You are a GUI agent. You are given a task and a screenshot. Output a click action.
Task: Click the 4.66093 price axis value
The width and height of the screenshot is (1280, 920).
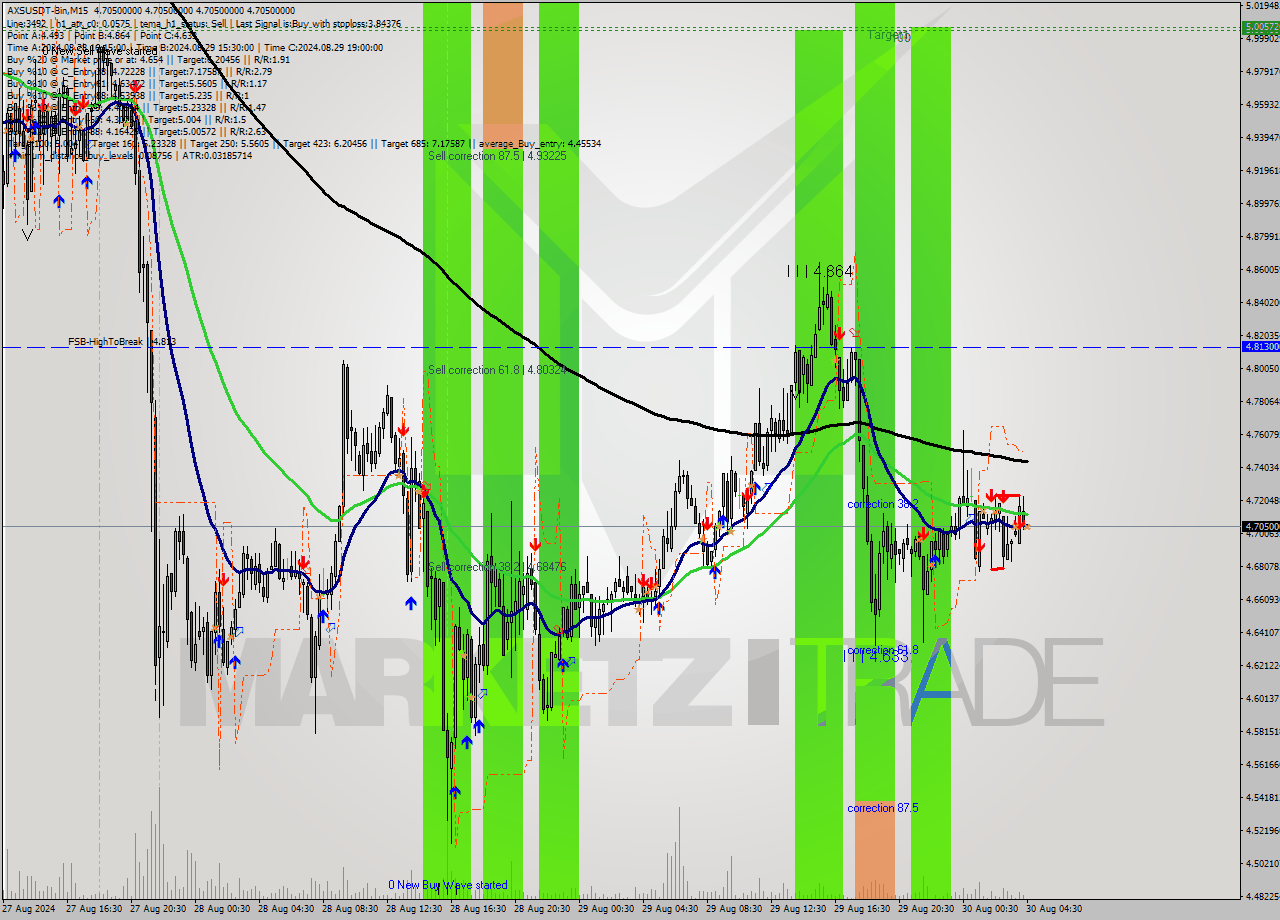coord(1262,599)
